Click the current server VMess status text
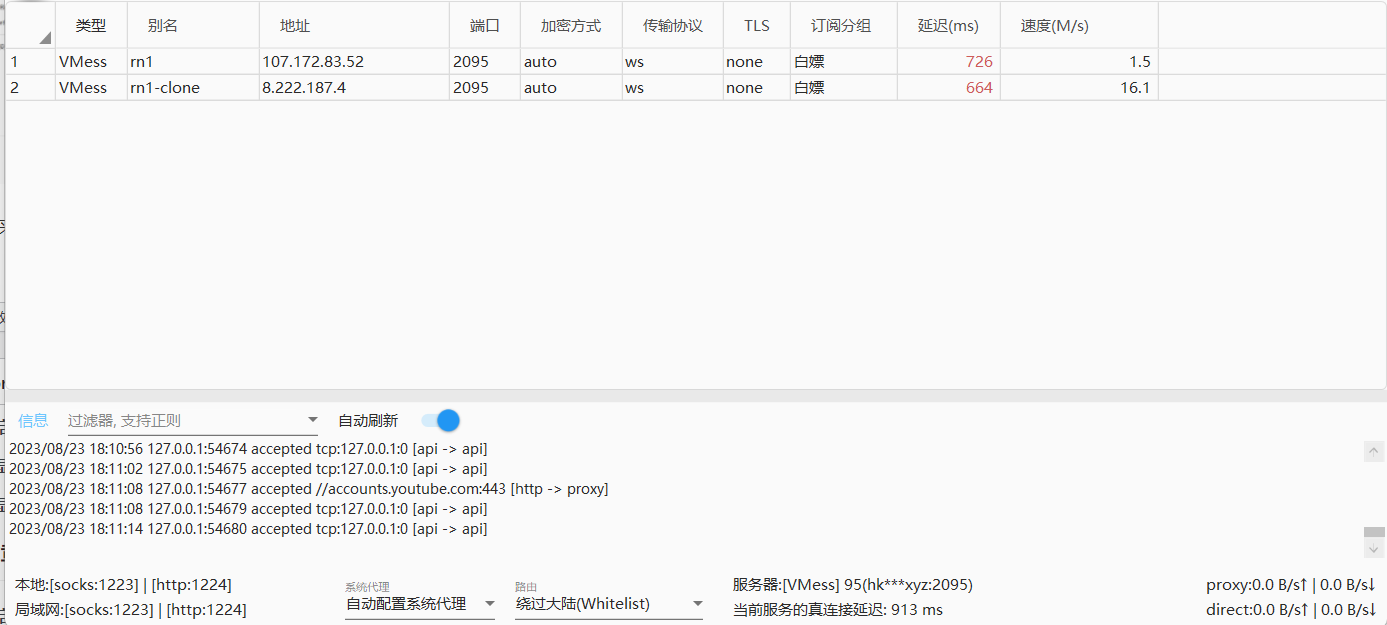This screenshot has height=625, width=1387. 852,585
